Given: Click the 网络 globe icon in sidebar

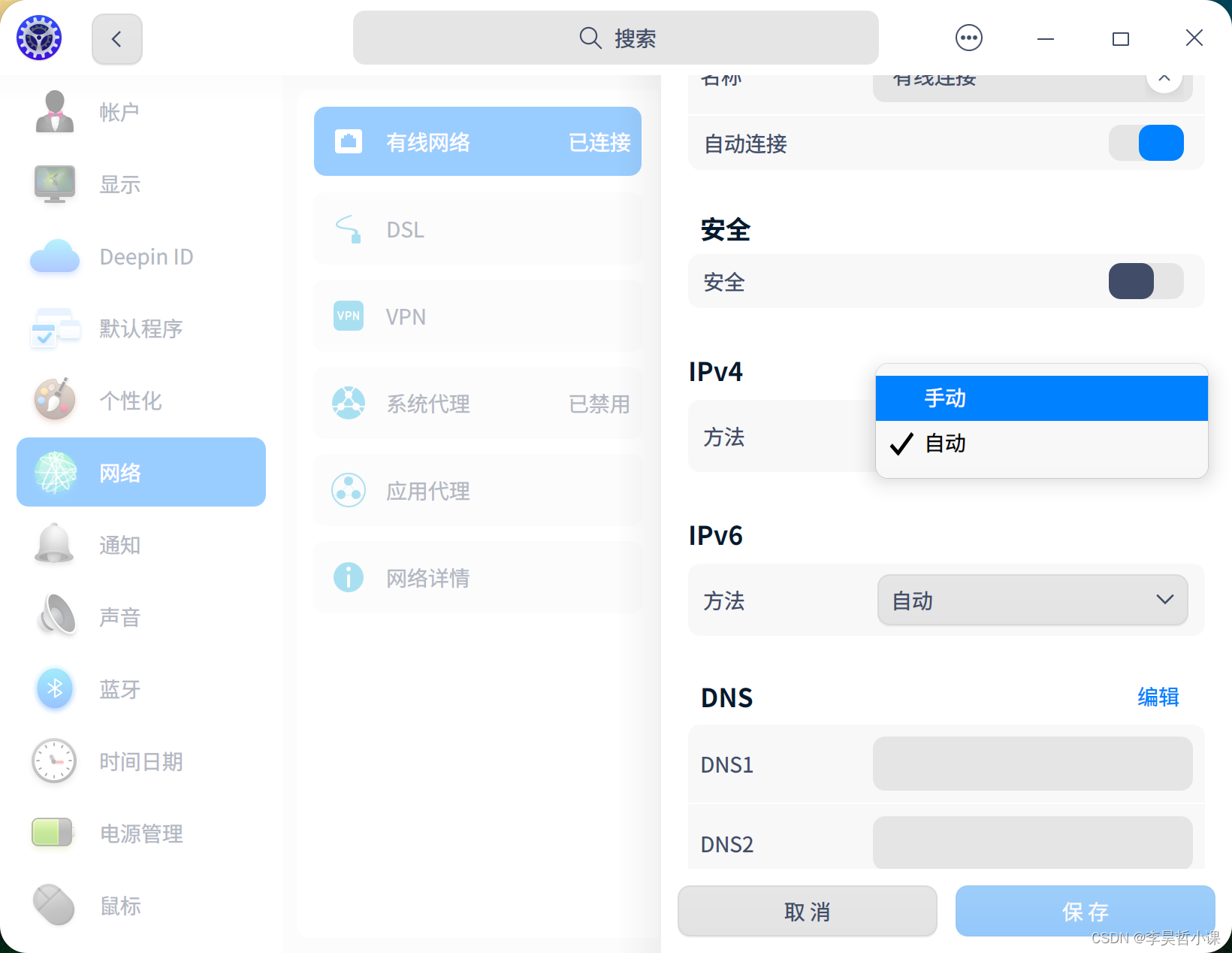Looking at the screenshot, I should coord(56,472).
